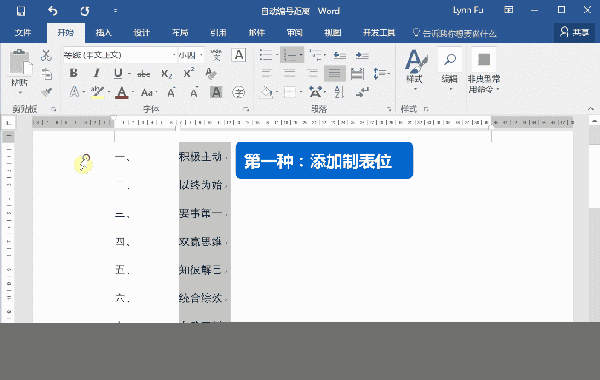Align text left

[267, 73]
